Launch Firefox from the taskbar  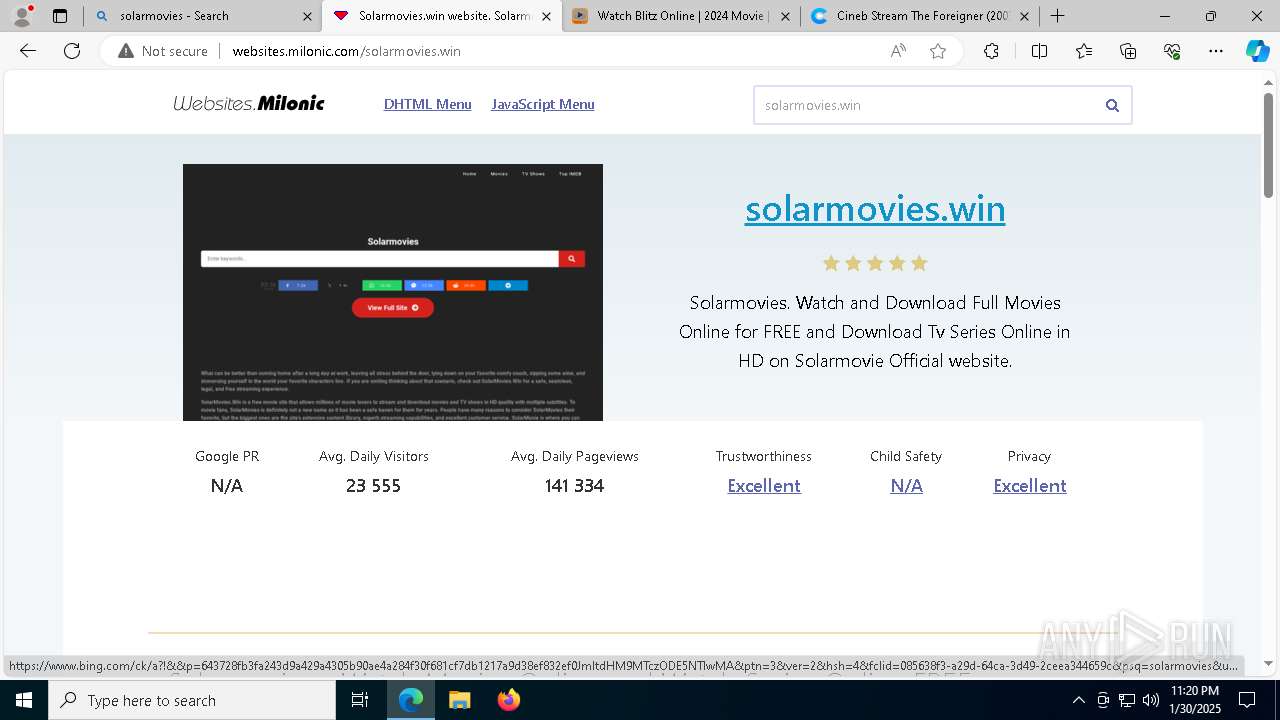pyautogui.click(x=508, y=700)
